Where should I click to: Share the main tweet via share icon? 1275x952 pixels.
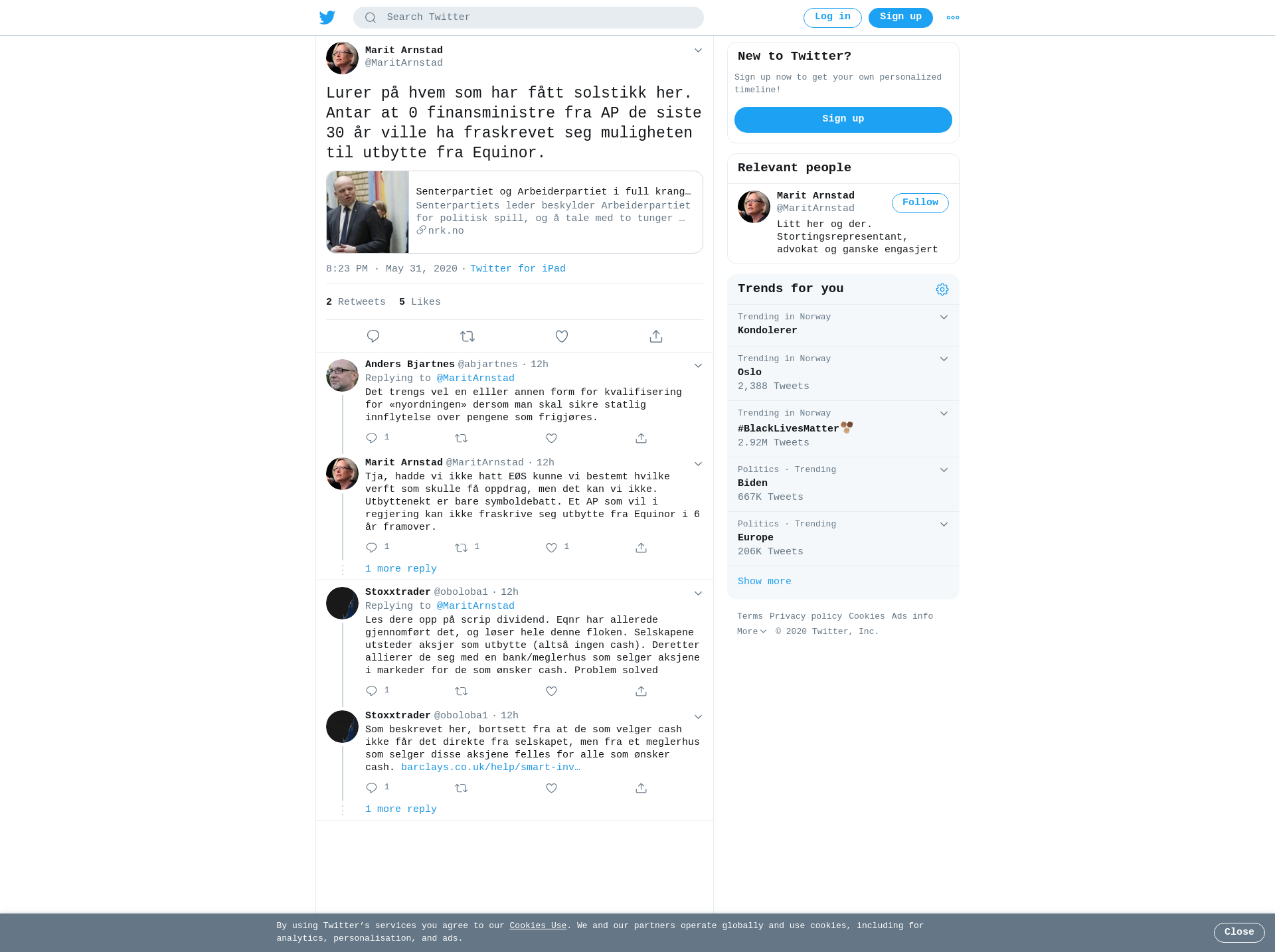656,337
